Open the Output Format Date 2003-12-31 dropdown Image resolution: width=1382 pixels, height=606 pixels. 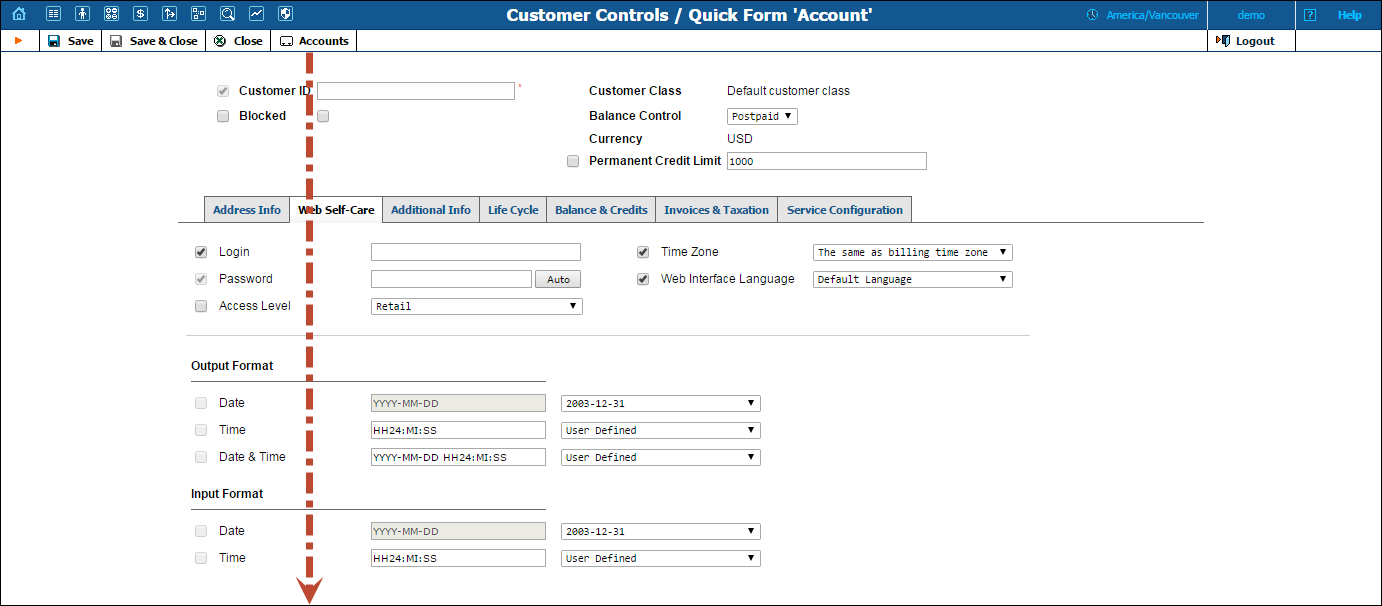click(x=661, y=403)
